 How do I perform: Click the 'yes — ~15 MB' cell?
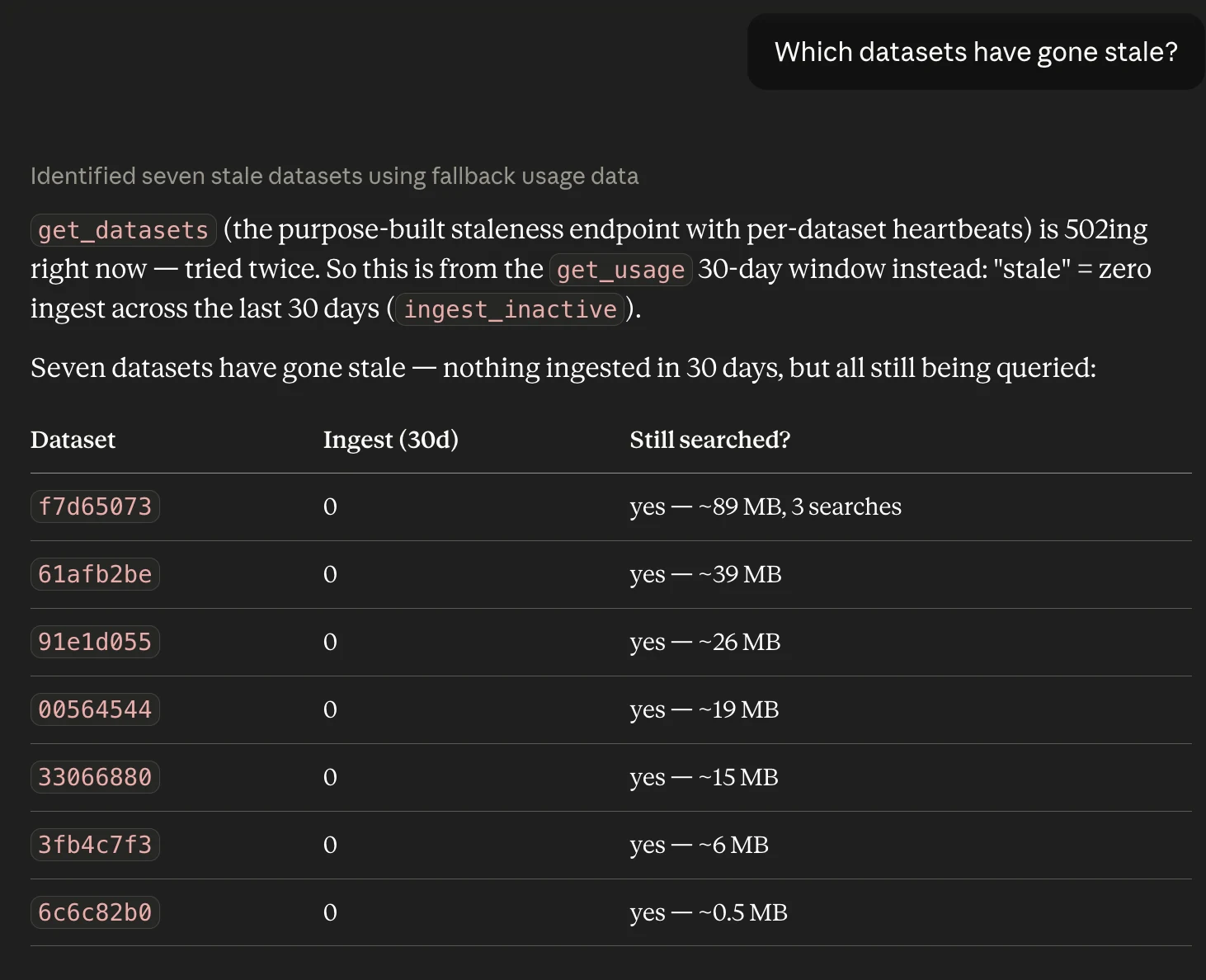(x=704, y=777)
